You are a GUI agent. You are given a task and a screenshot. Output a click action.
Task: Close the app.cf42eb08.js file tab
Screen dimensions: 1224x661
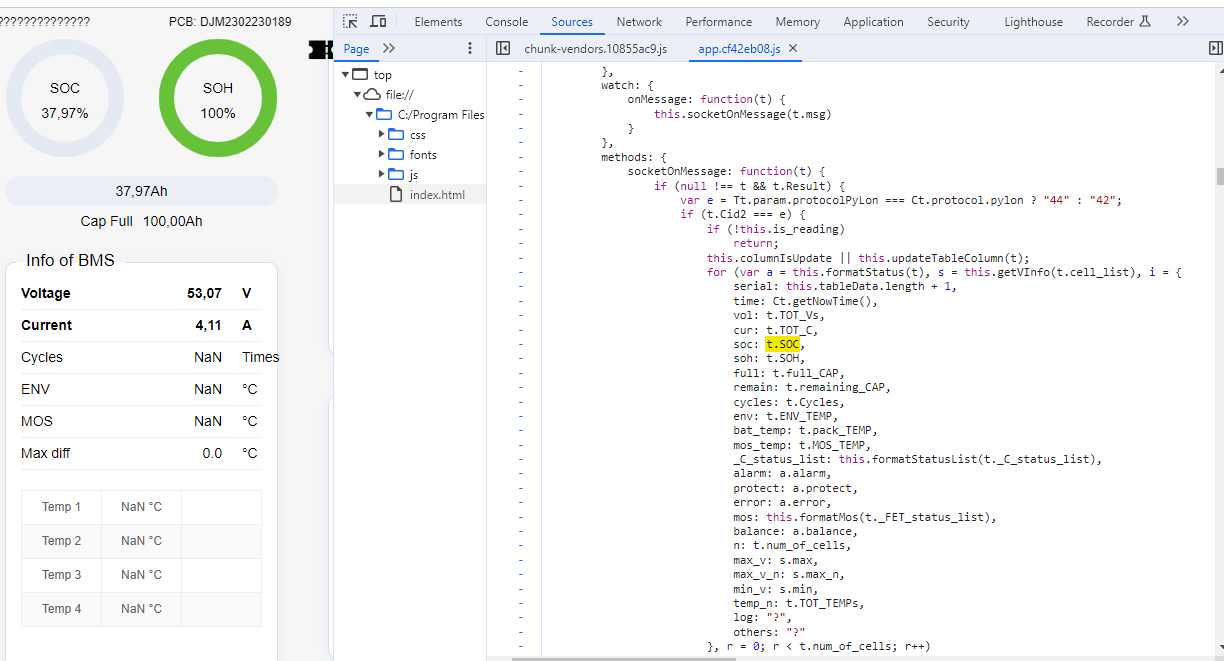click(793, 48)
